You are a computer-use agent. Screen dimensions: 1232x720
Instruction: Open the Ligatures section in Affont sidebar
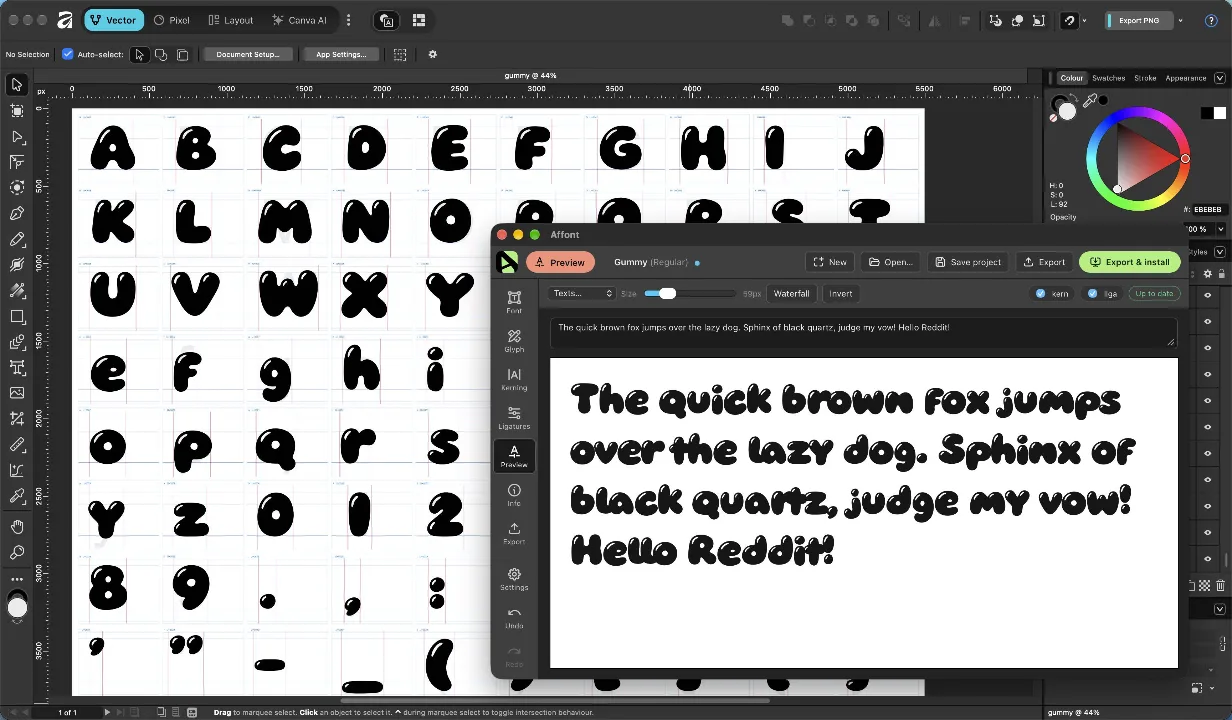(514, 418)
